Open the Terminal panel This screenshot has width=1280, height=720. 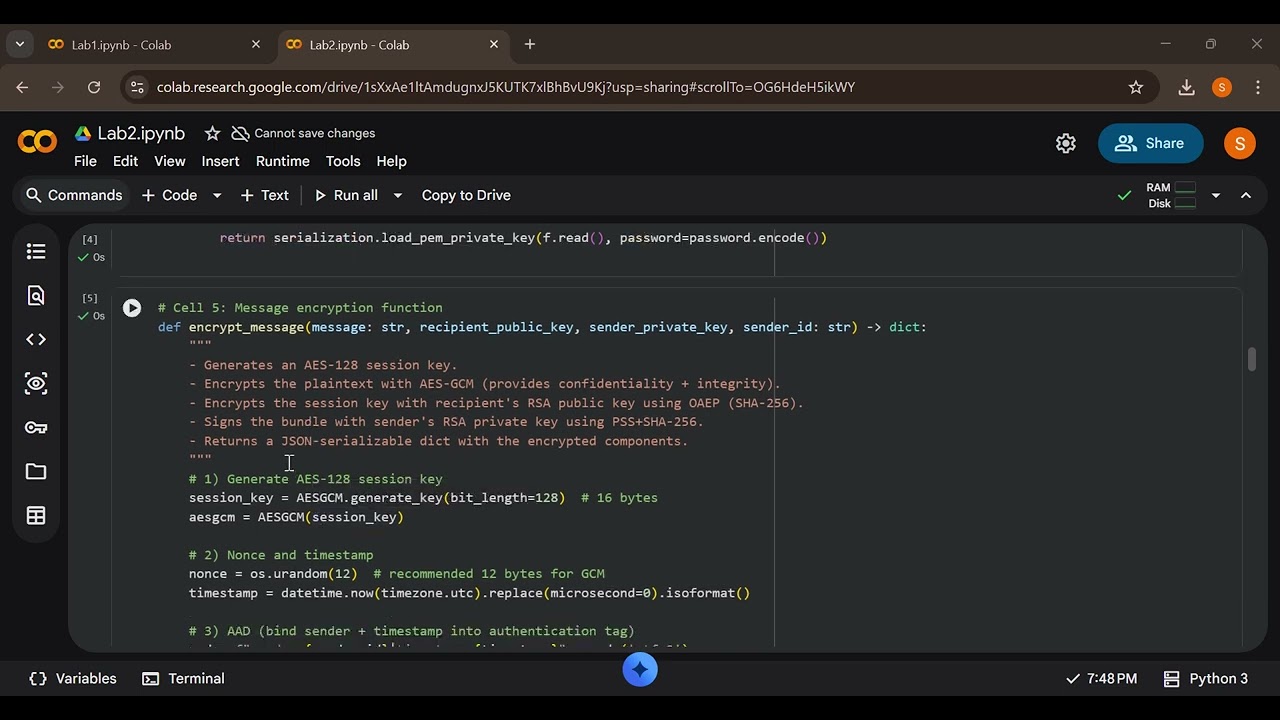[183, 678]
